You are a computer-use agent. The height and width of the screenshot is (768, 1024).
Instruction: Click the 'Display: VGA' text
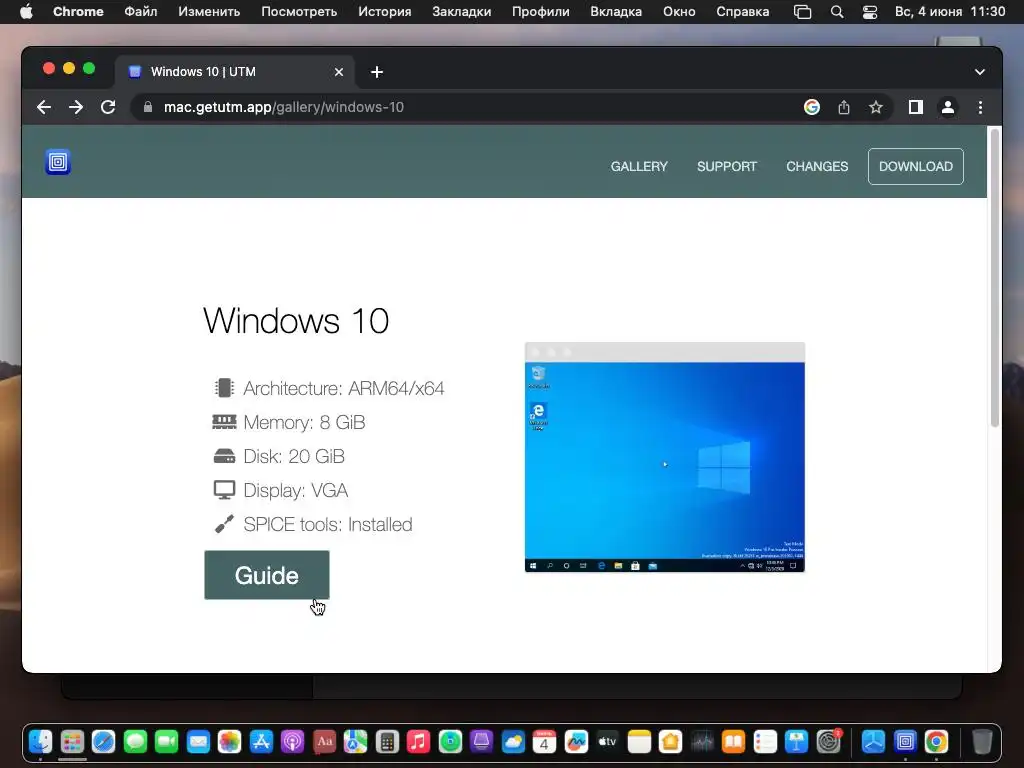click(x=295, y=490)
